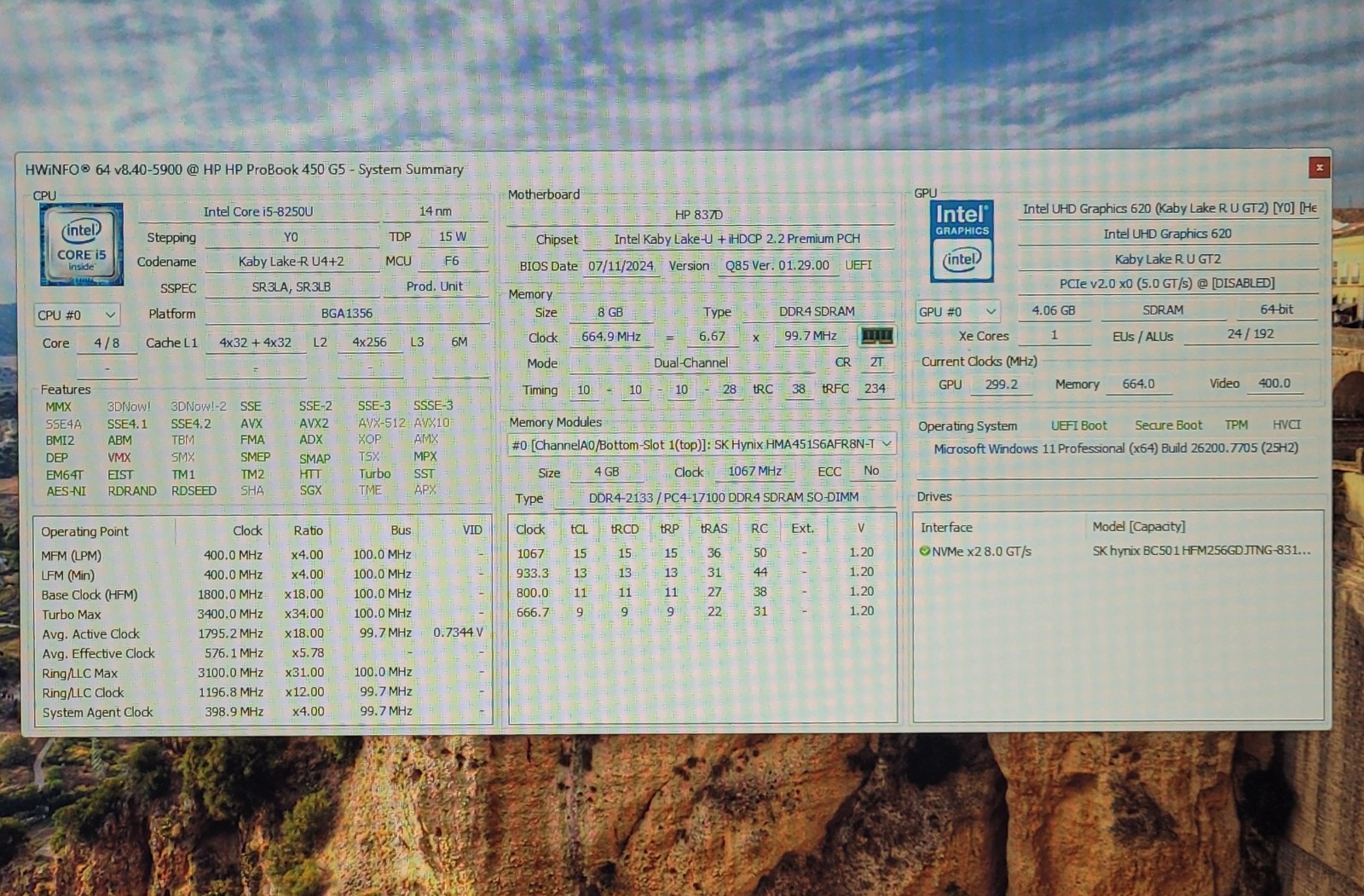Select the Turbo Max operating point row
Image resolution: width=1364 pixels, height=896 pixels.
point(263,614)
